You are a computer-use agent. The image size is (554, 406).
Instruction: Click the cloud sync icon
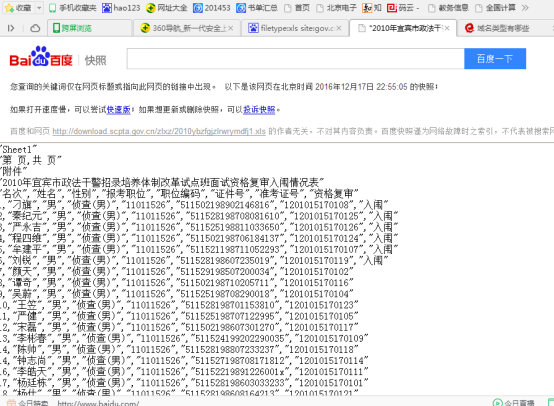coord(35,28)
